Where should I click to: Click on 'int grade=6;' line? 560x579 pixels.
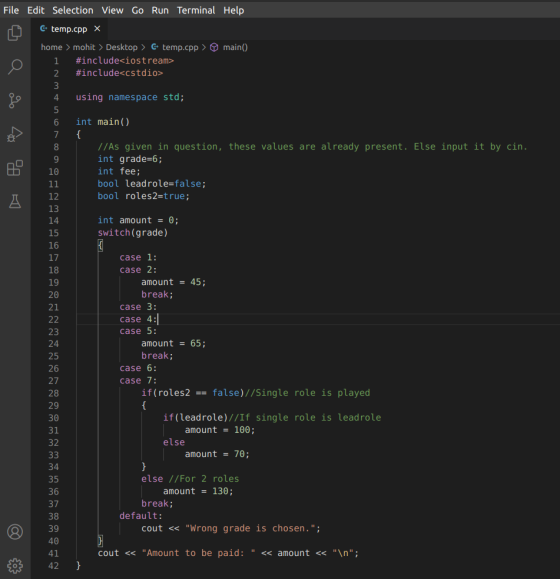pyautogui.click(x=130, y=159)
